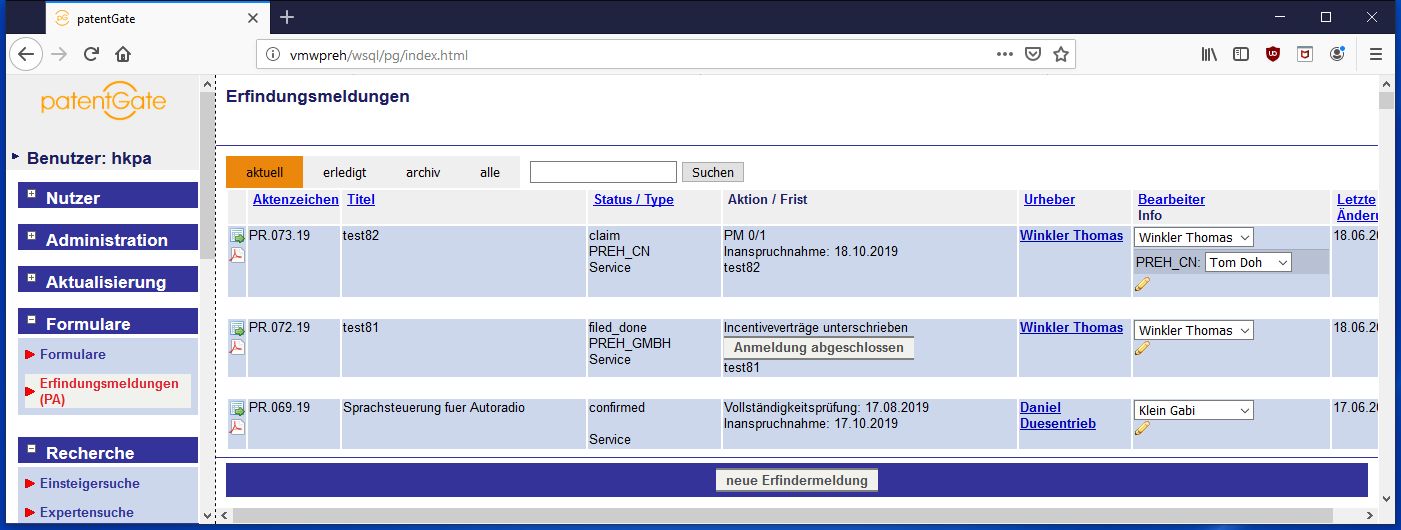The height and width of the screenshot is (530, 1401).
Task: Click neue Erfindermeldung button
Action: (797, 480)
